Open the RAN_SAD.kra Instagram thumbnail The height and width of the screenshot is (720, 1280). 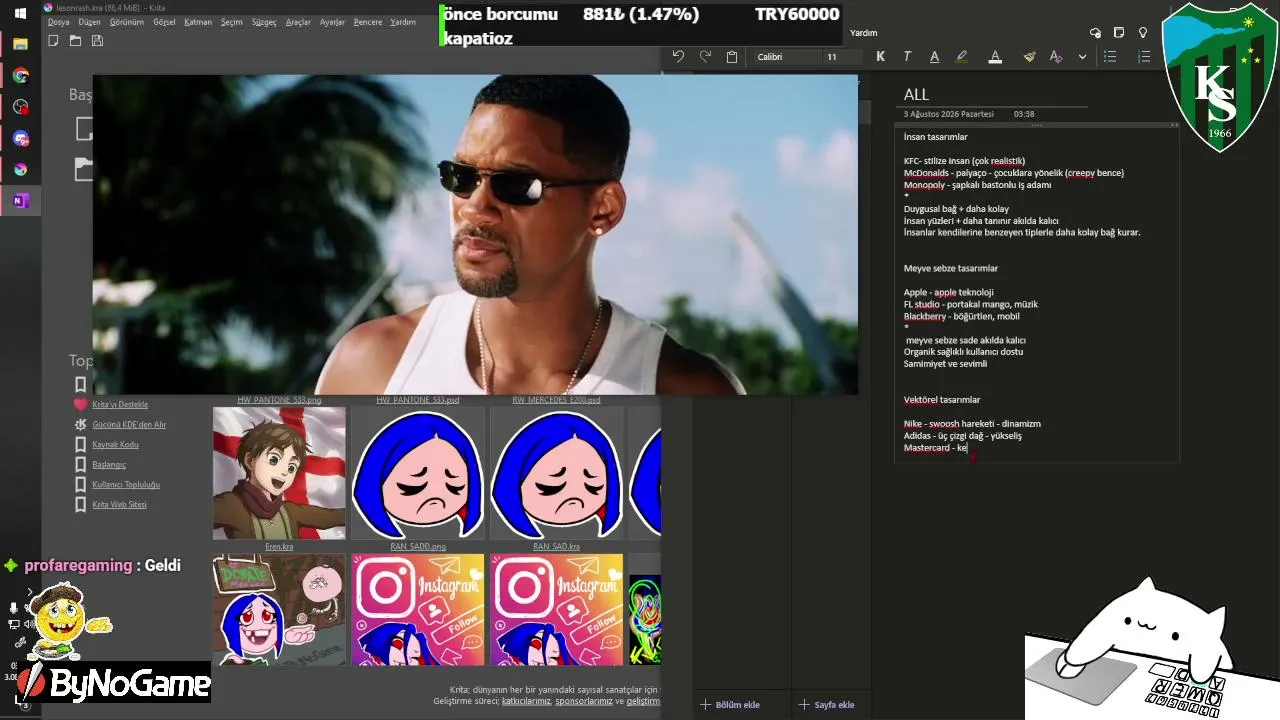557,610
